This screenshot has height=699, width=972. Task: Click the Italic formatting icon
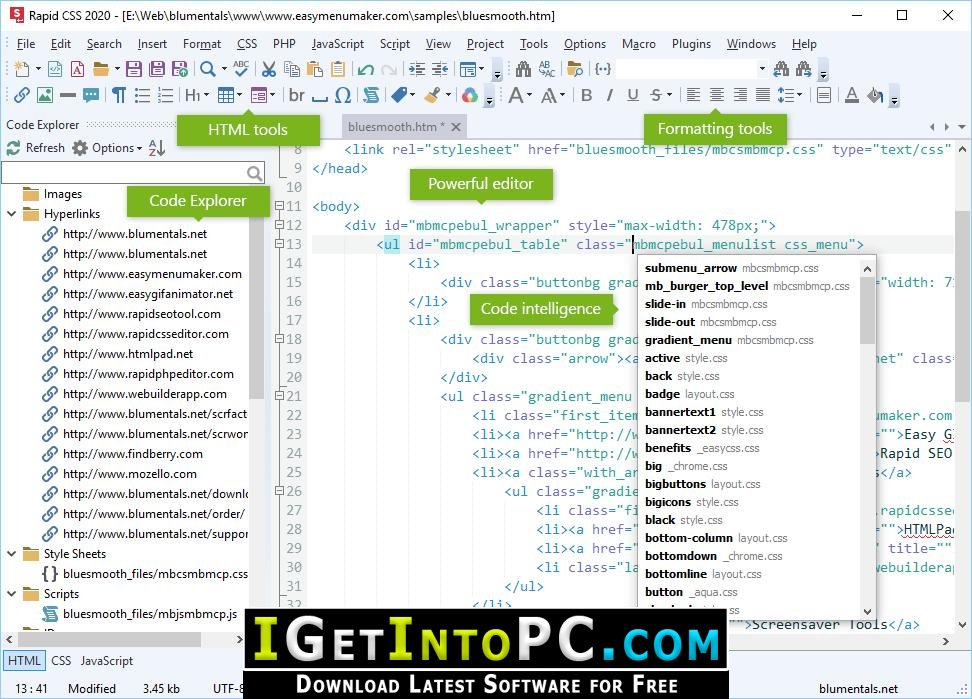[610, 95]
